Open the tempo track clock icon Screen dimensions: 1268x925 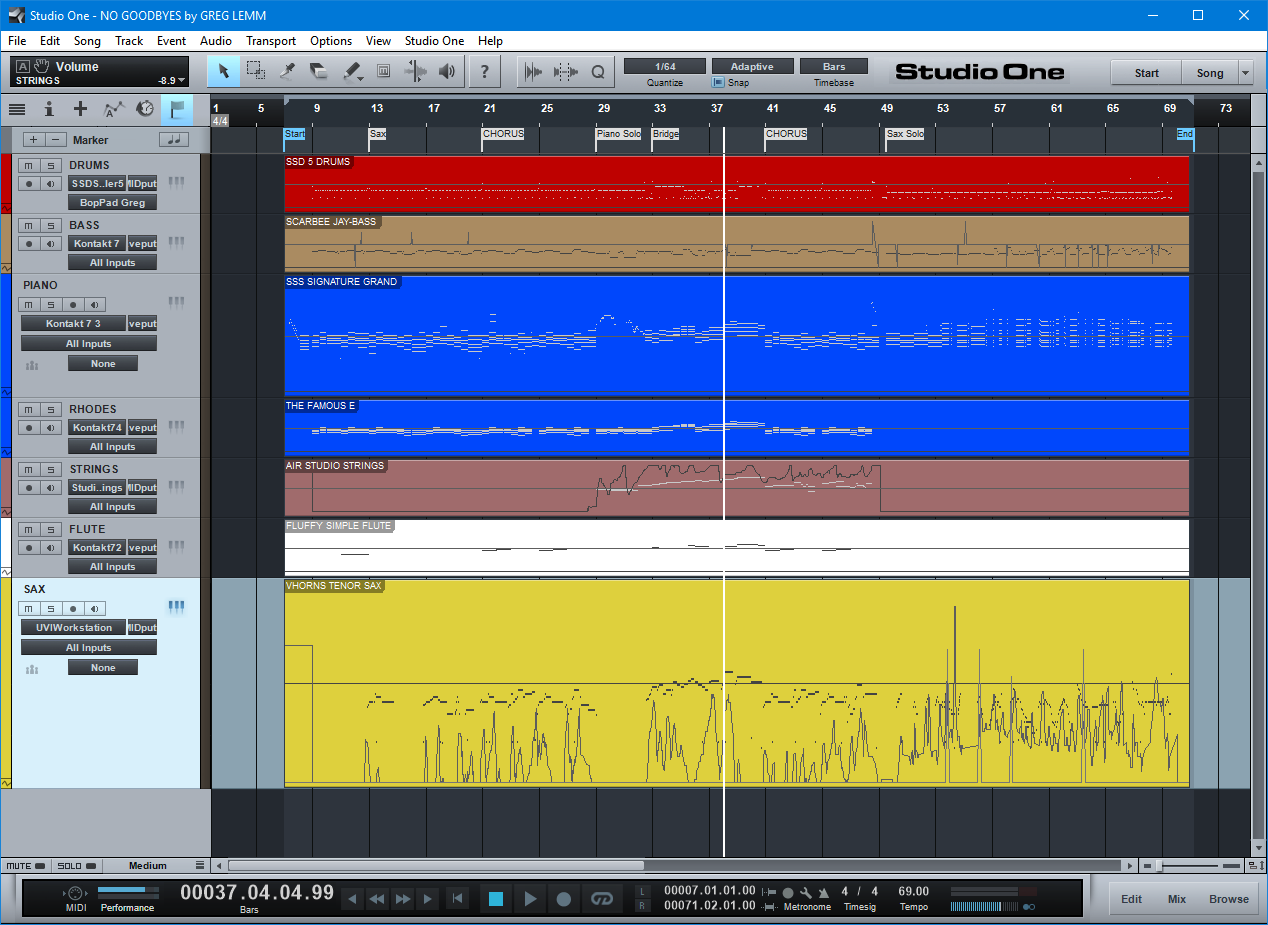146,109
